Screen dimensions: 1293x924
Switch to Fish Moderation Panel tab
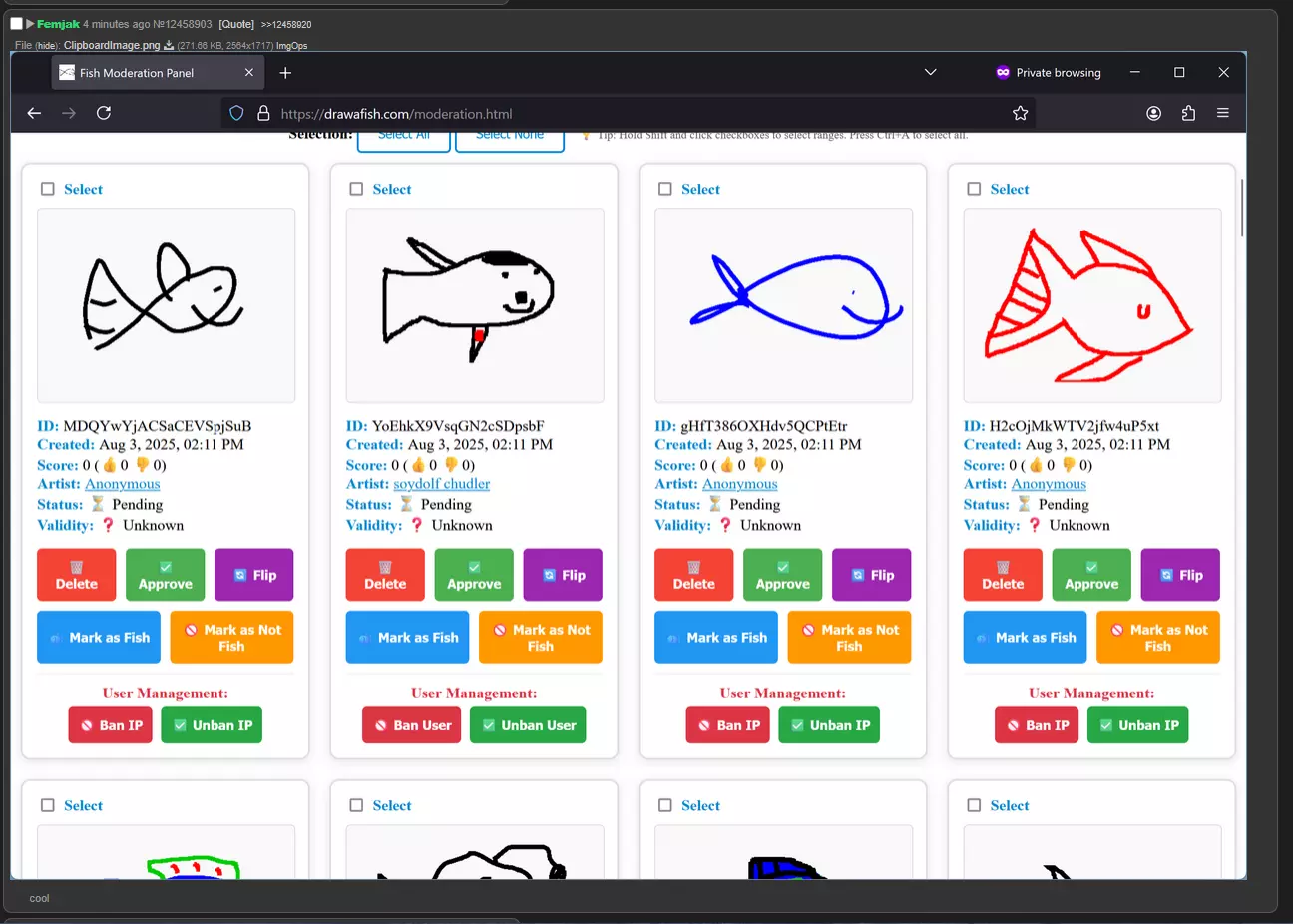[x=158, y=73]
